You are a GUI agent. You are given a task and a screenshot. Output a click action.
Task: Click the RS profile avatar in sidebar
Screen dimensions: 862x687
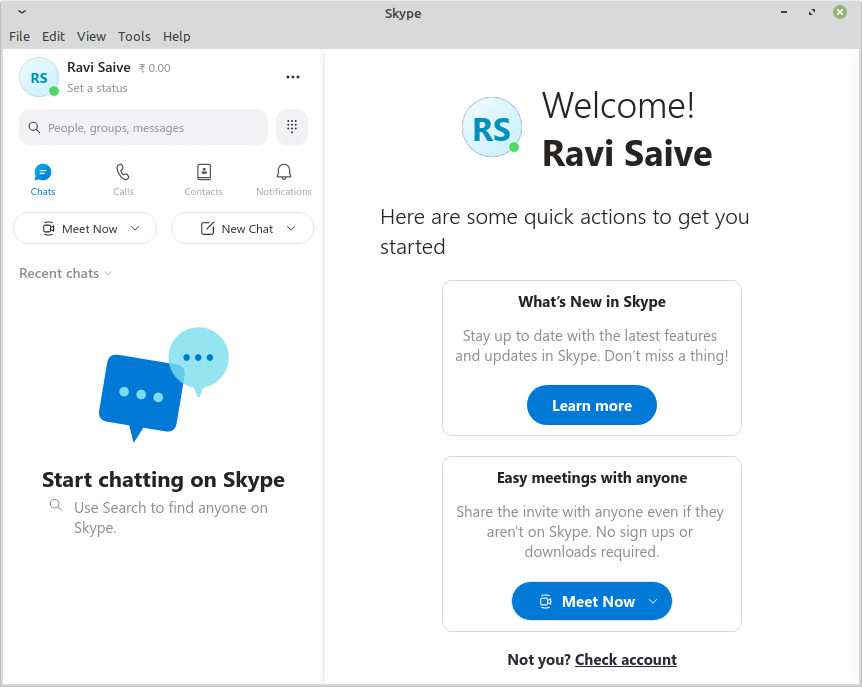pos(39,77)
